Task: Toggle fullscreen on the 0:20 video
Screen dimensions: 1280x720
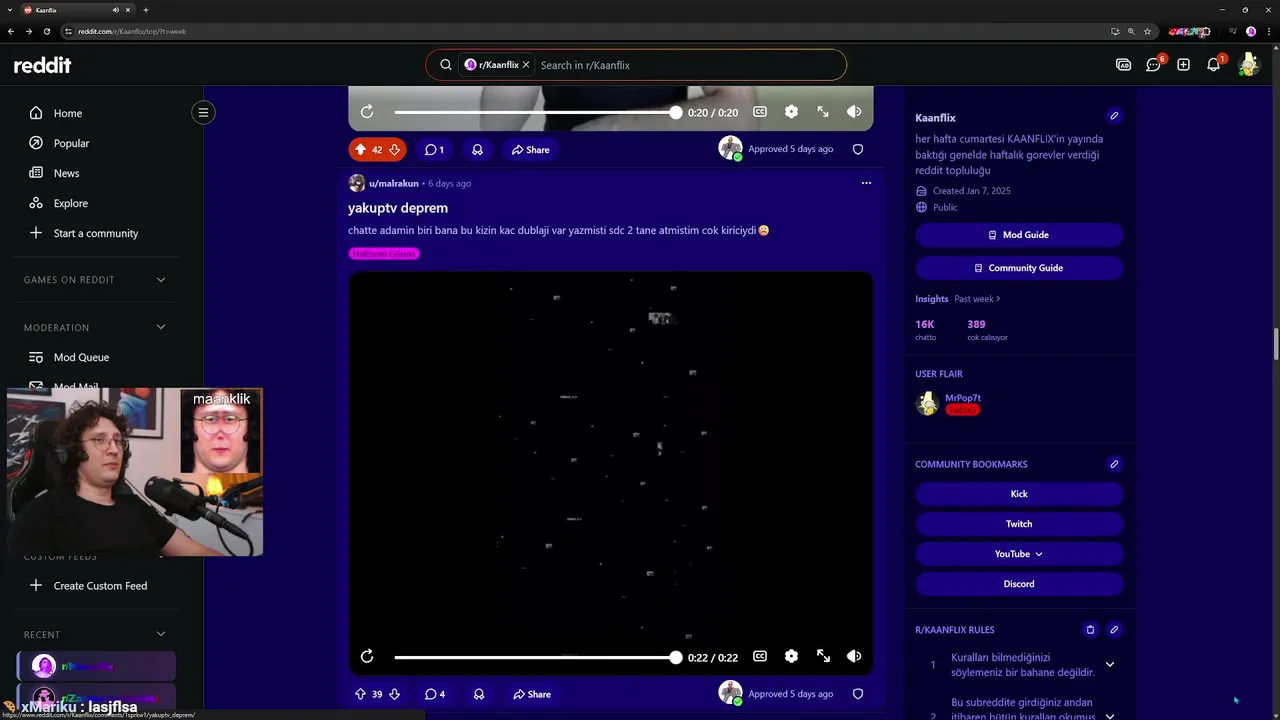Action: click(823, 112)
